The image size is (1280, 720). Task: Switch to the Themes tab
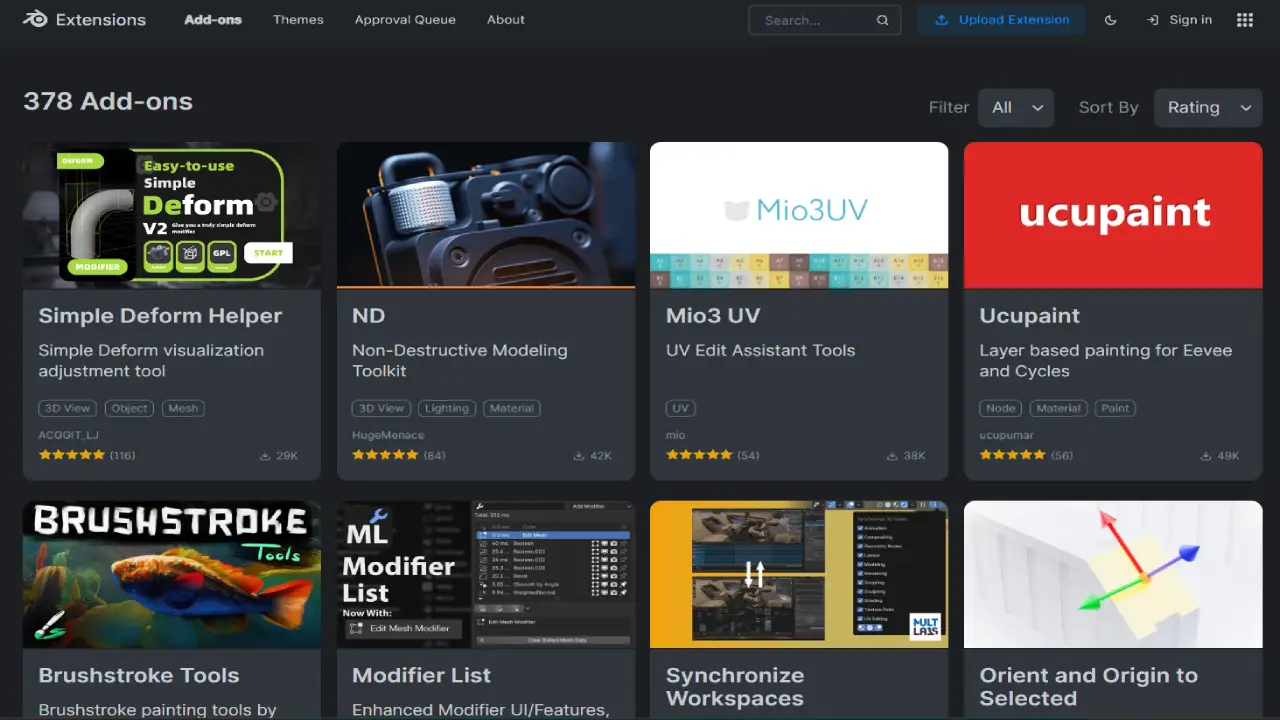(x=298, y=19)
